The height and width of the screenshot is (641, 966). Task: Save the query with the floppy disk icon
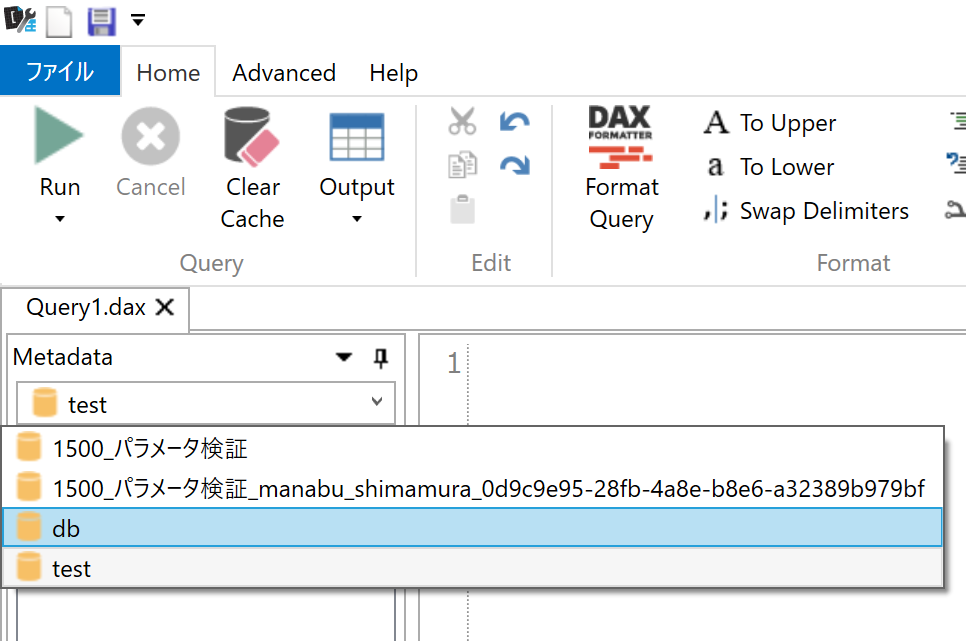[x=101, y=22]
